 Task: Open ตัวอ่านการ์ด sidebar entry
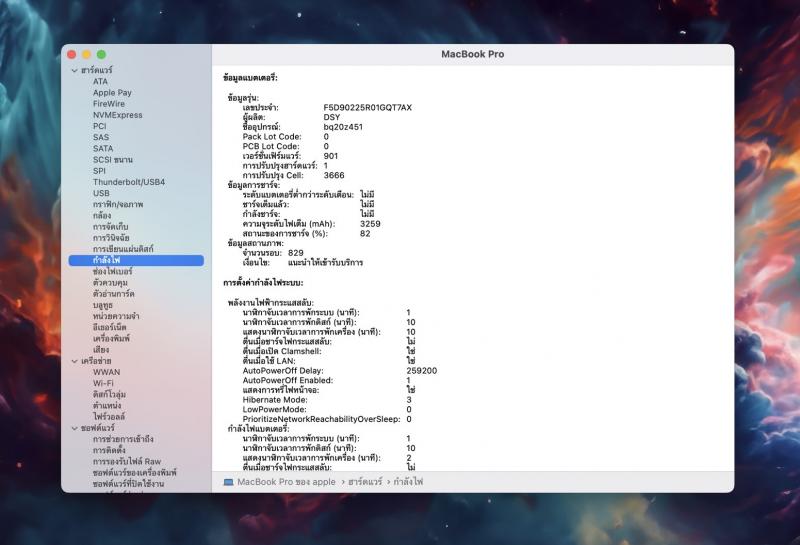pyautogui.click(x=114, y=294)
